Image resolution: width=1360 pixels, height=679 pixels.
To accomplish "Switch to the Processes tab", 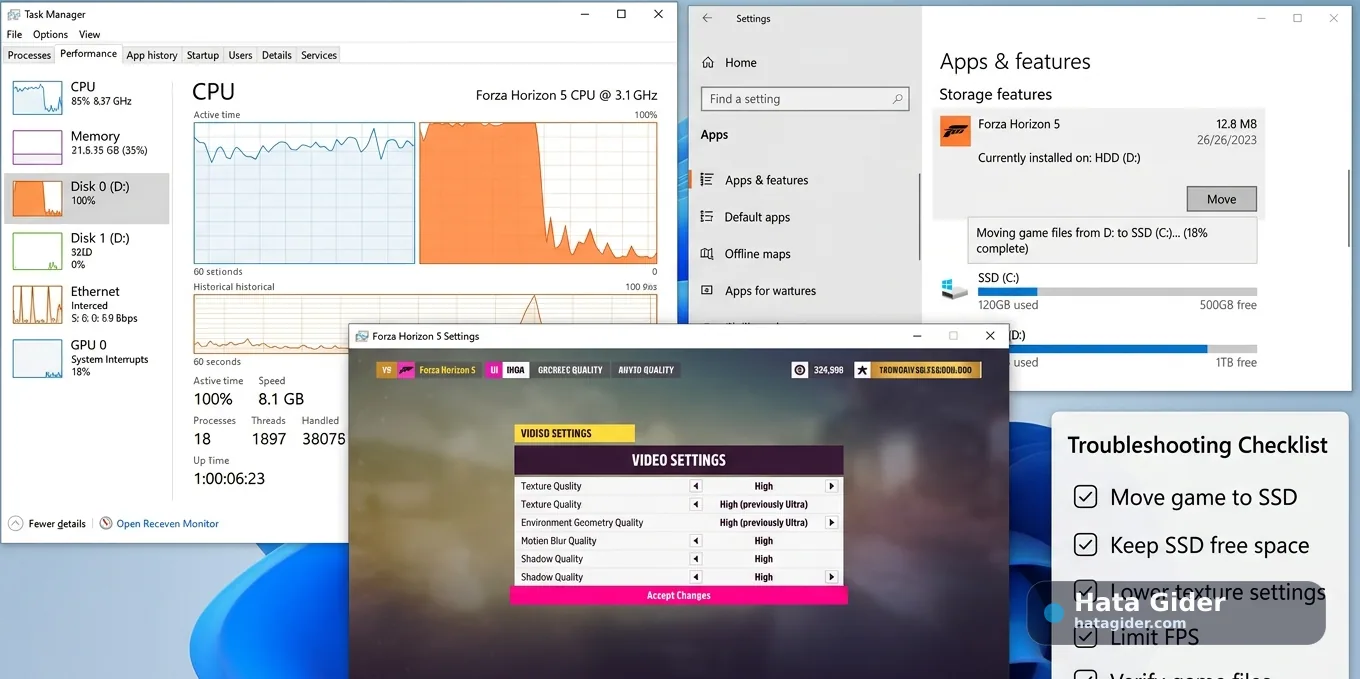I will tap(30, 55).
